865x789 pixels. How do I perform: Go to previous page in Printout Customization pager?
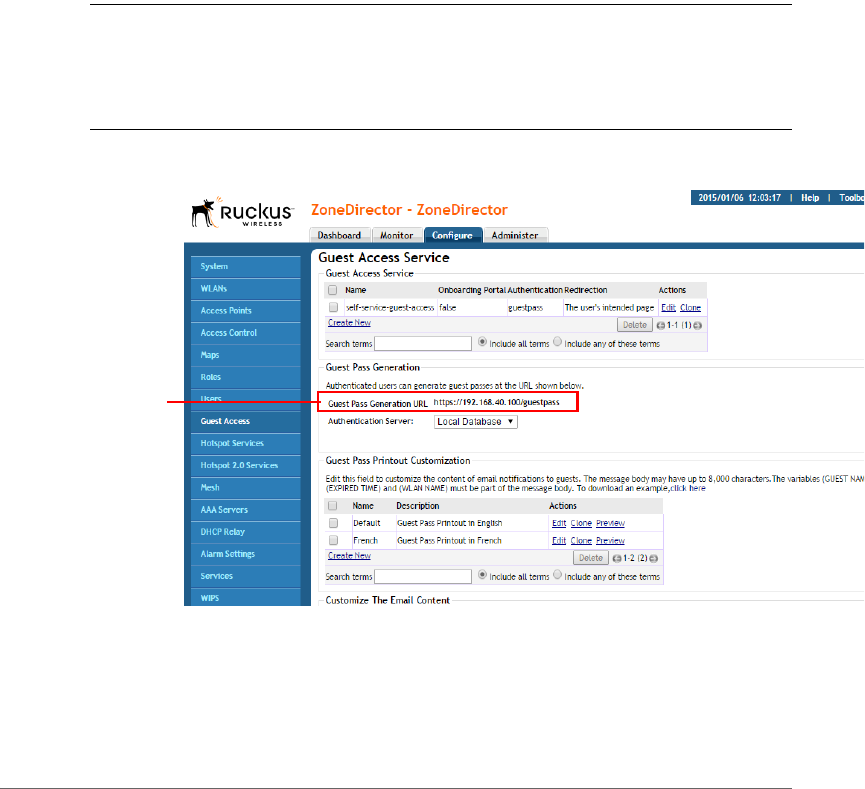pos(617,558)
